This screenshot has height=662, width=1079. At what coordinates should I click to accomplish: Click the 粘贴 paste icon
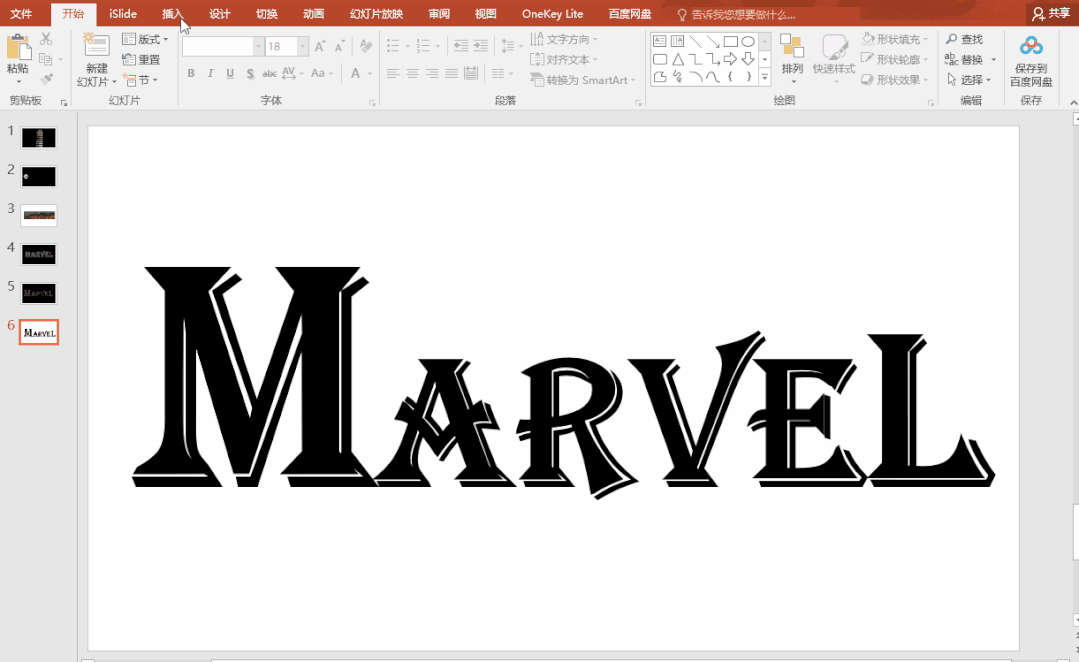coord(18,48)
